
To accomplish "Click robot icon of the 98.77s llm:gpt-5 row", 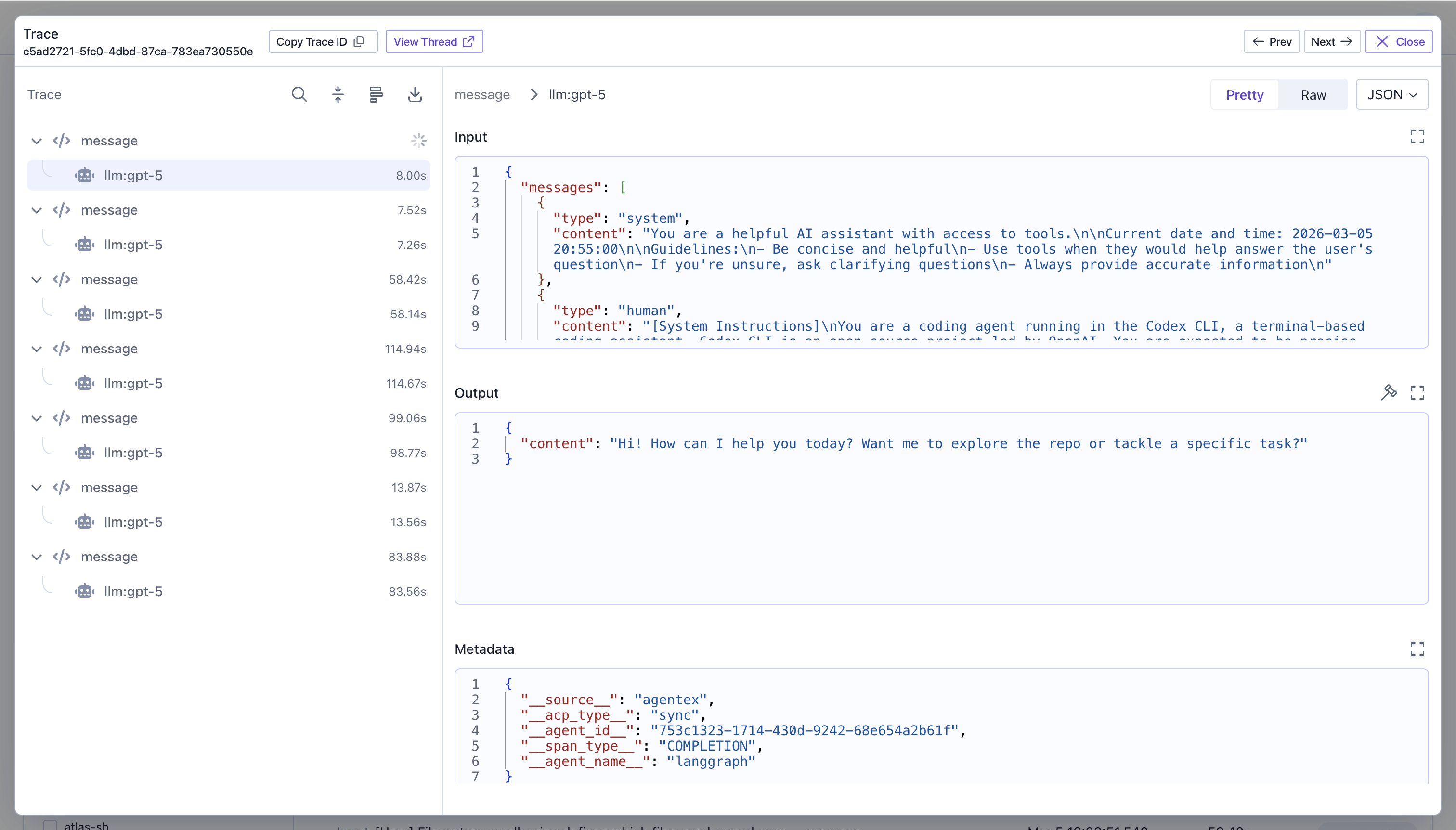I will click(85, 453).
